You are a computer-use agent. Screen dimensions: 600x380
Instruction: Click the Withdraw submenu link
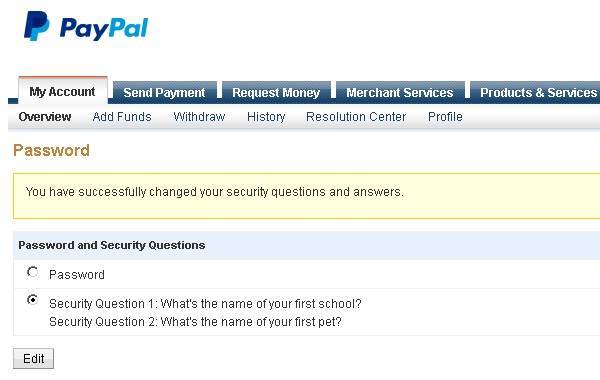(x=199, y=117)
